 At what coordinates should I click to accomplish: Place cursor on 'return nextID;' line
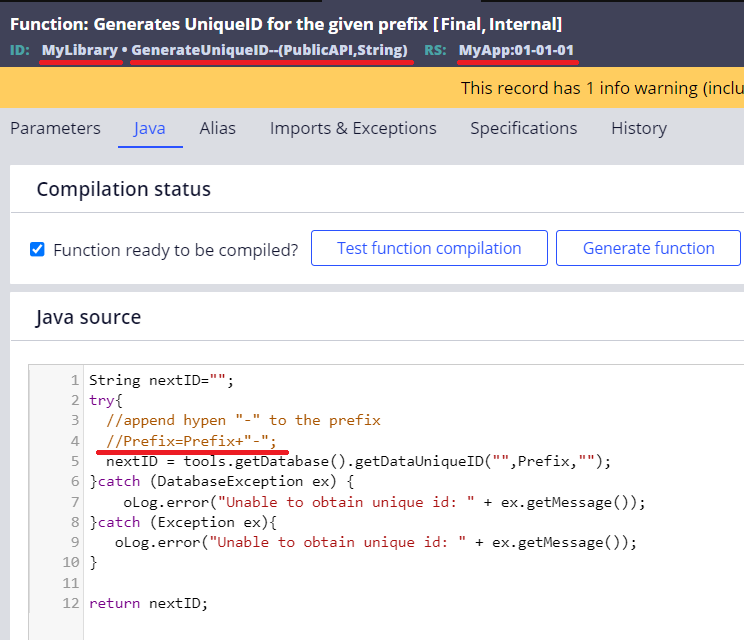tap(148, 603)
